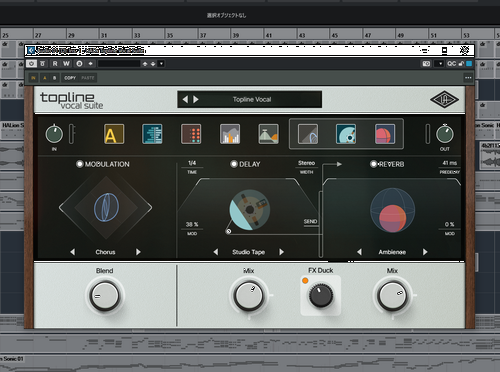The width and height of the screenshot is (500, 372).
Task: Select next reverb type right of Ambience
Action: click(x=425, y=252)
